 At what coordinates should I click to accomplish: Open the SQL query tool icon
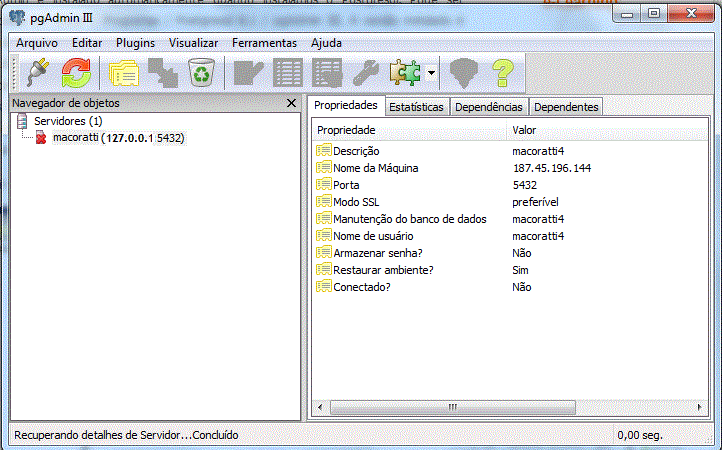[249, 72]
